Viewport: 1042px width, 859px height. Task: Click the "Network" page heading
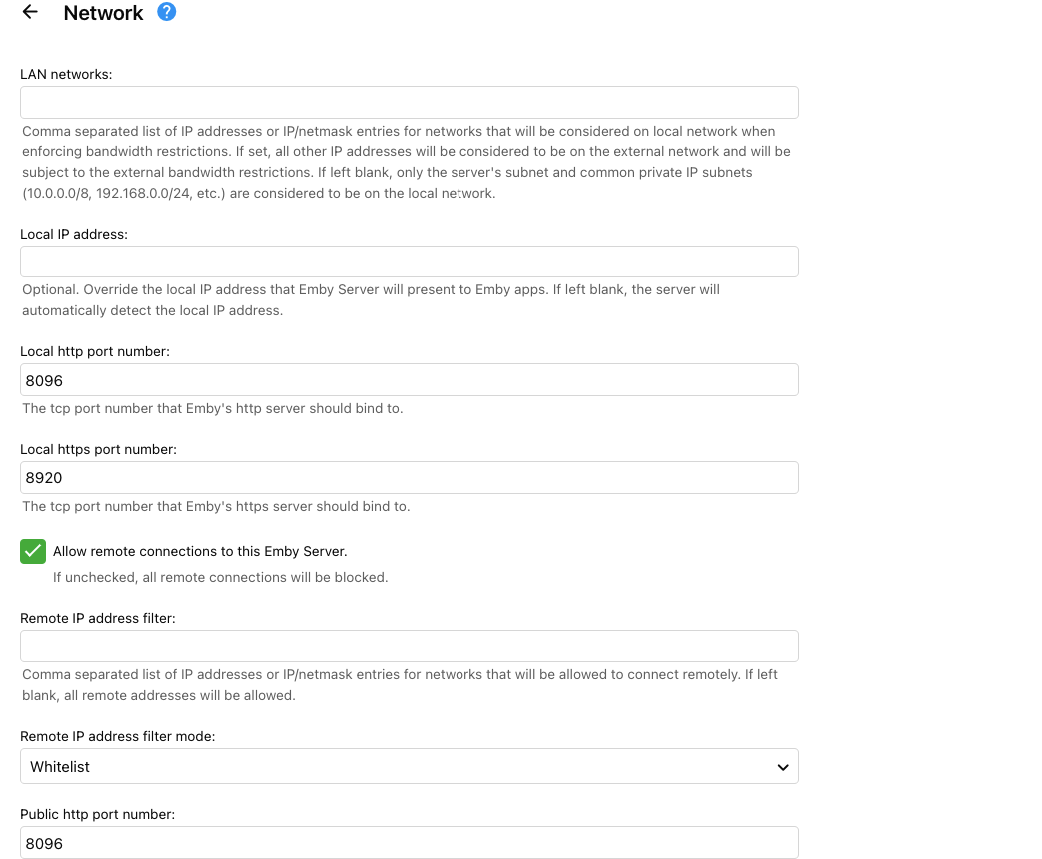click(103, 13)
